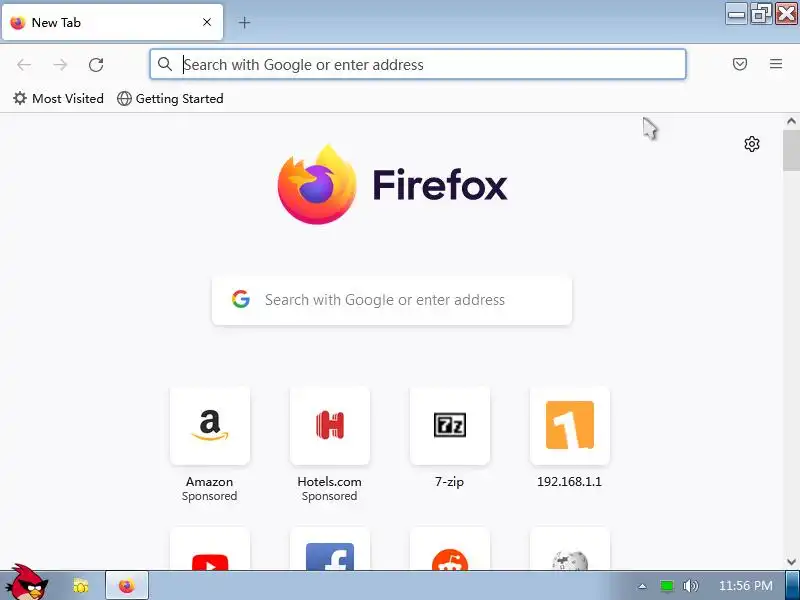Screen dimensions: 800x600
Task: Focus the address bar field
Action: coord(417,64)
